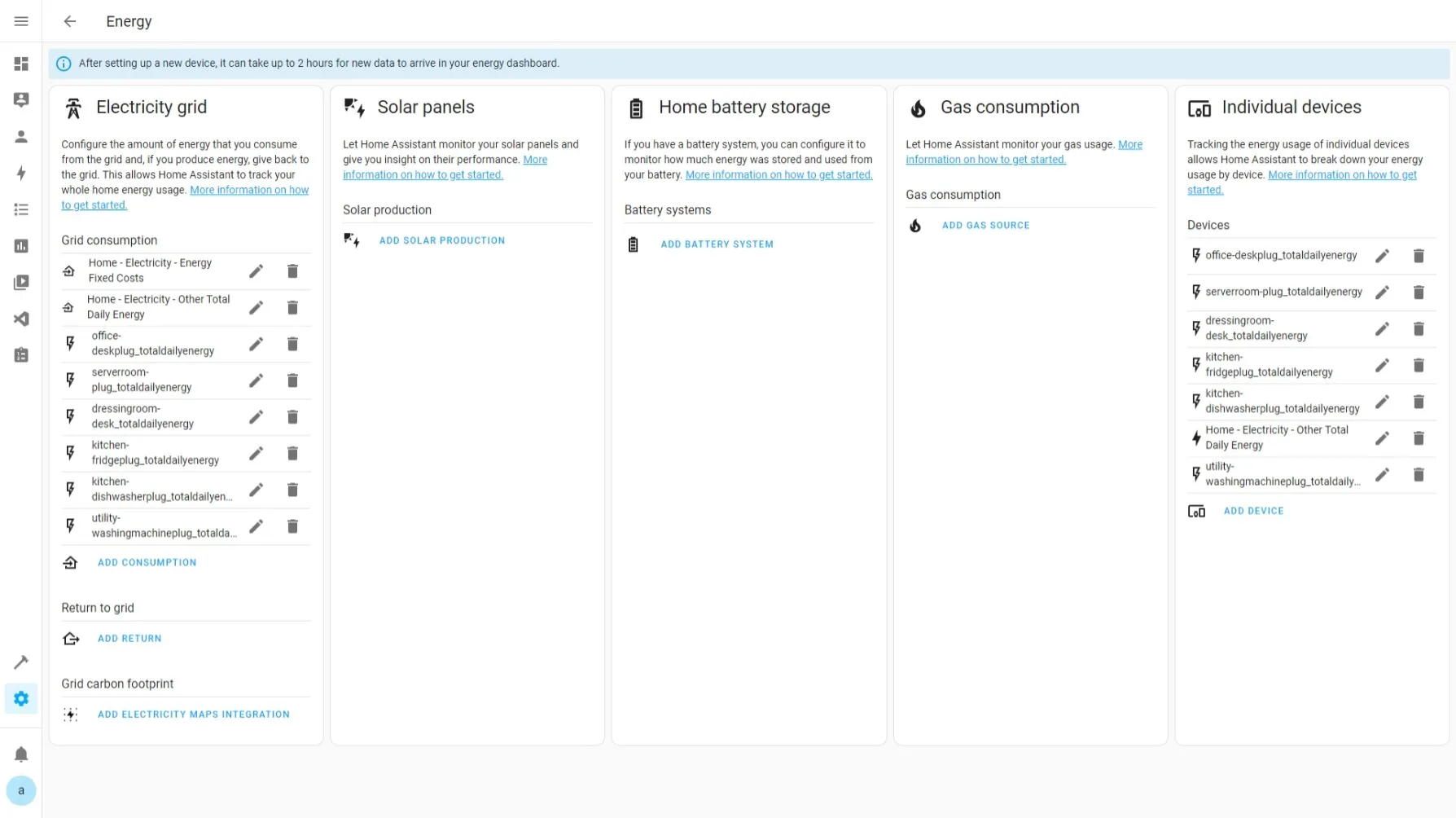Open Electricity grid more information link
Viewport: 1456px width, 818px height.
coord(249,190)
